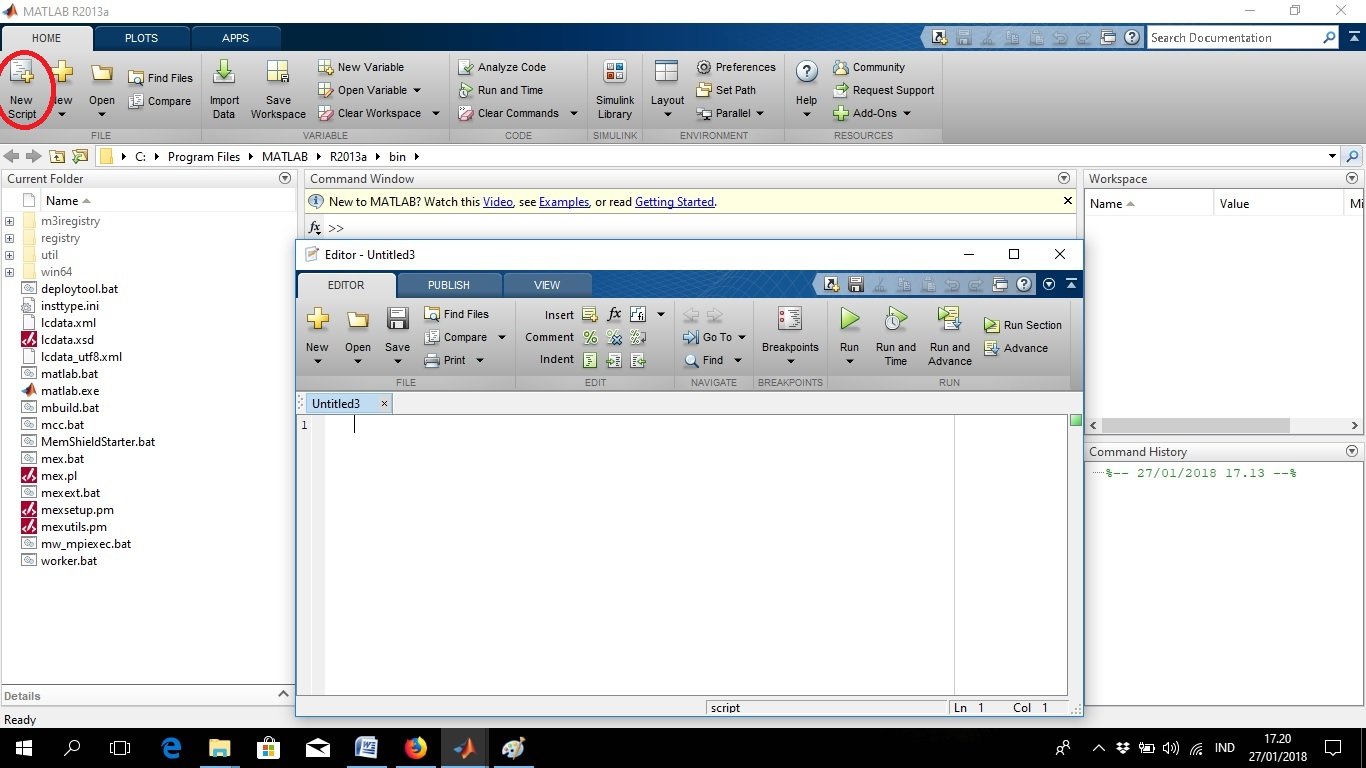Expand the Details panel

tap(283, 694)
